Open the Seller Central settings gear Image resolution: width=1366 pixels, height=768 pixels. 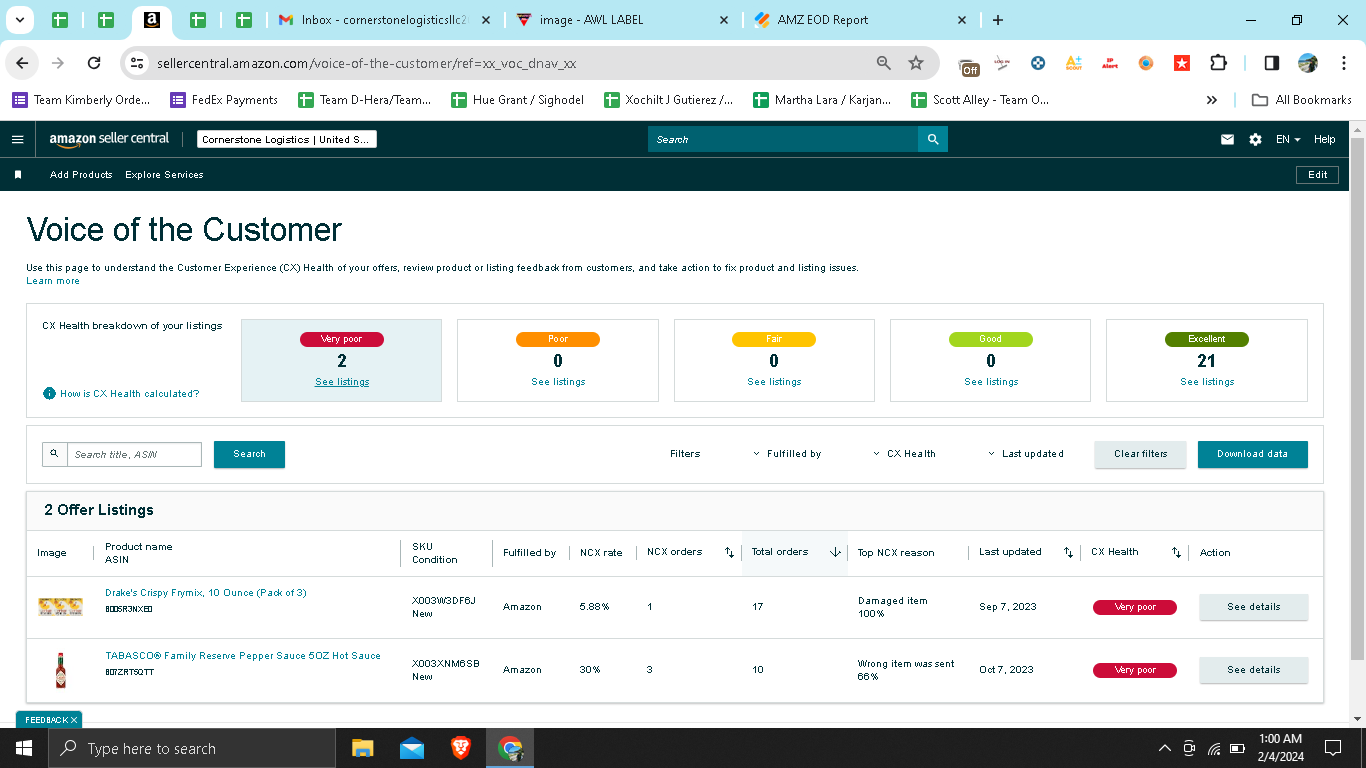coord(1255,140)
